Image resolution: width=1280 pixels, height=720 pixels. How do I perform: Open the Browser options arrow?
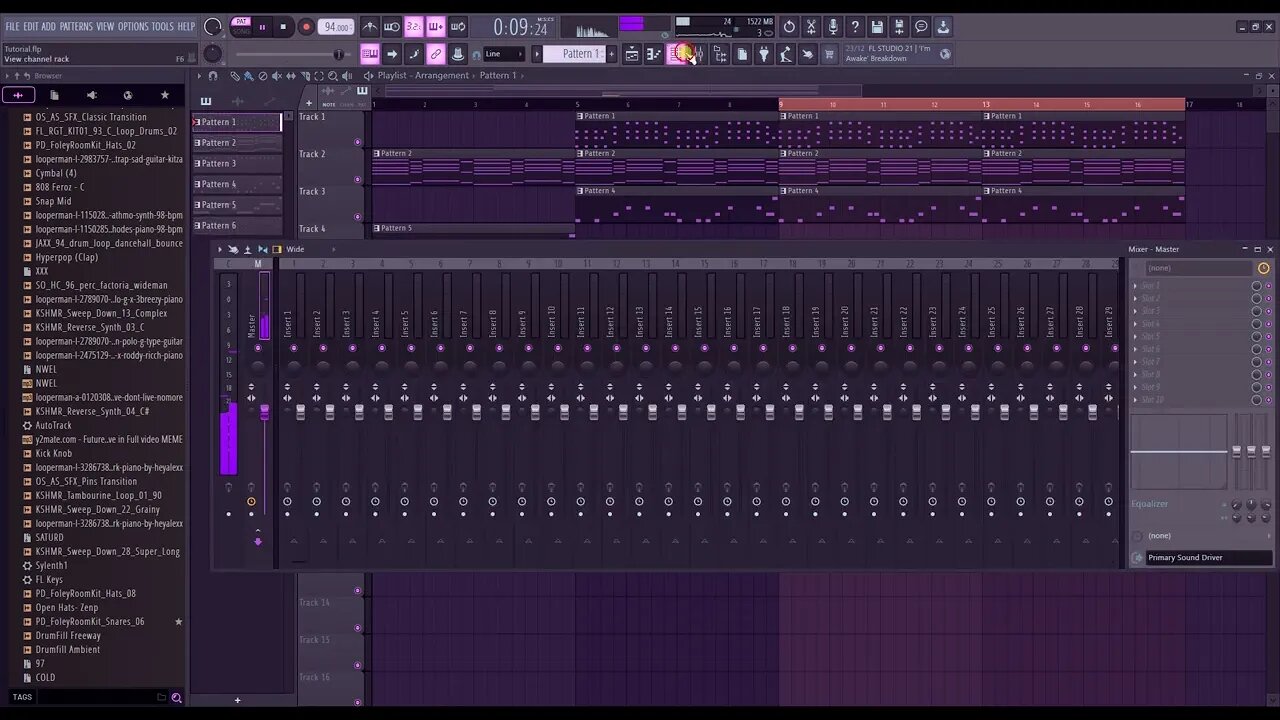click(9, 76)
